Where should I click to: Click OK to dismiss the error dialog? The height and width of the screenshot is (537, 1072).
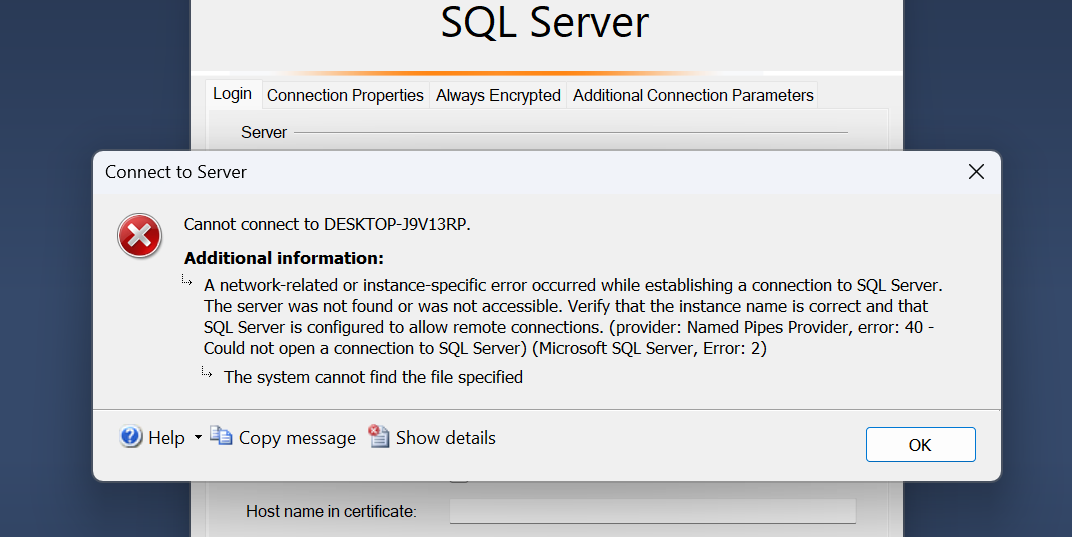pyautogui.click(x=920, y=445)
